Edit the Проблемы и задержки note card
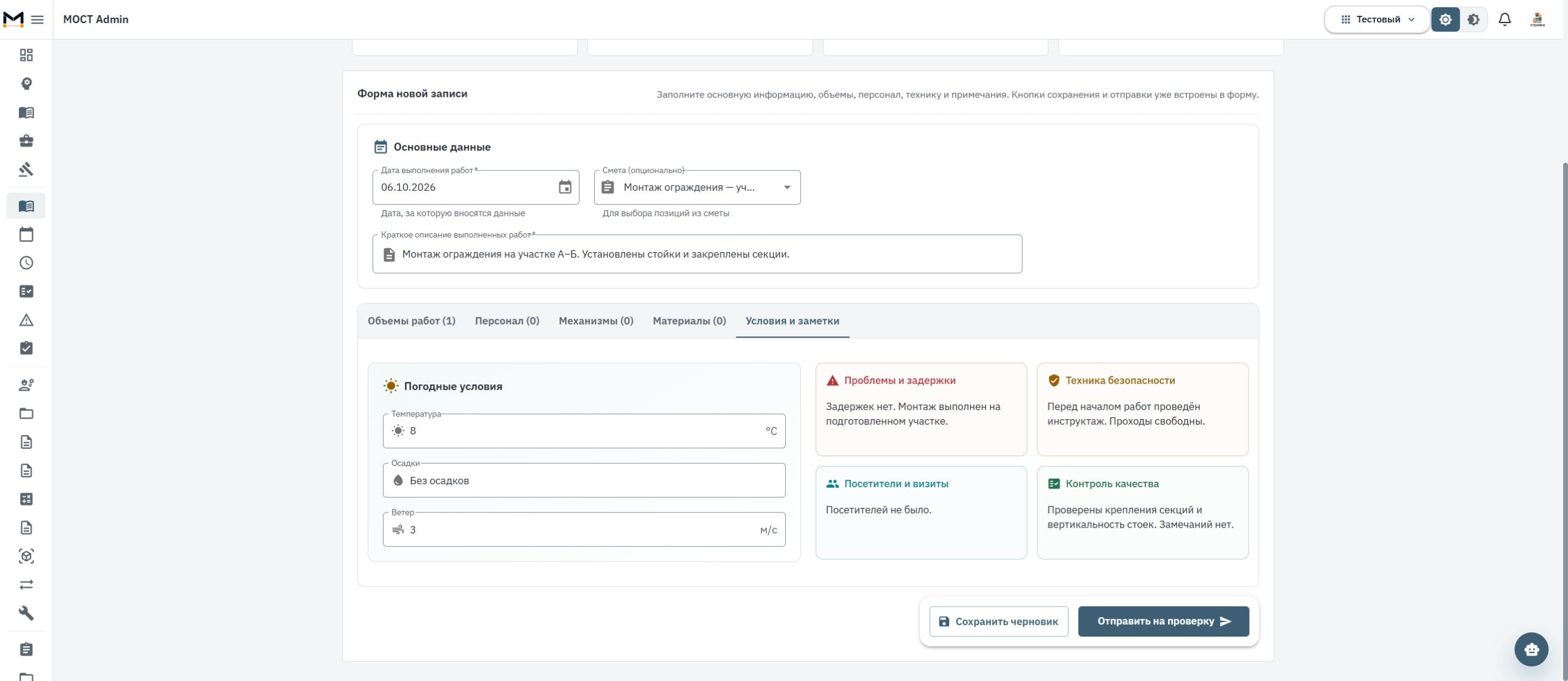The image size is (1568, 681). [921, 409]
